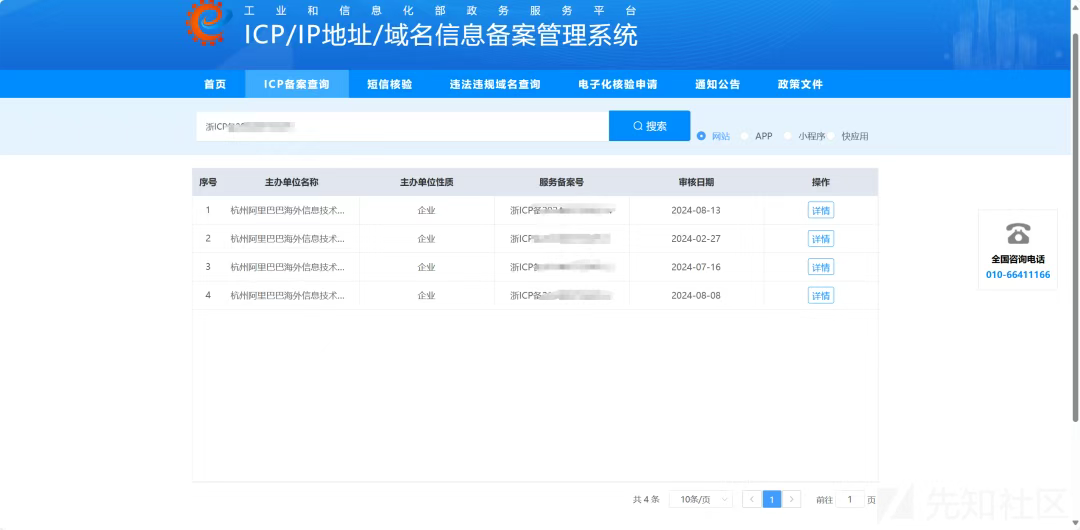
Task: Go to next page arrow in pagination
Action: [x=791, y=499]
